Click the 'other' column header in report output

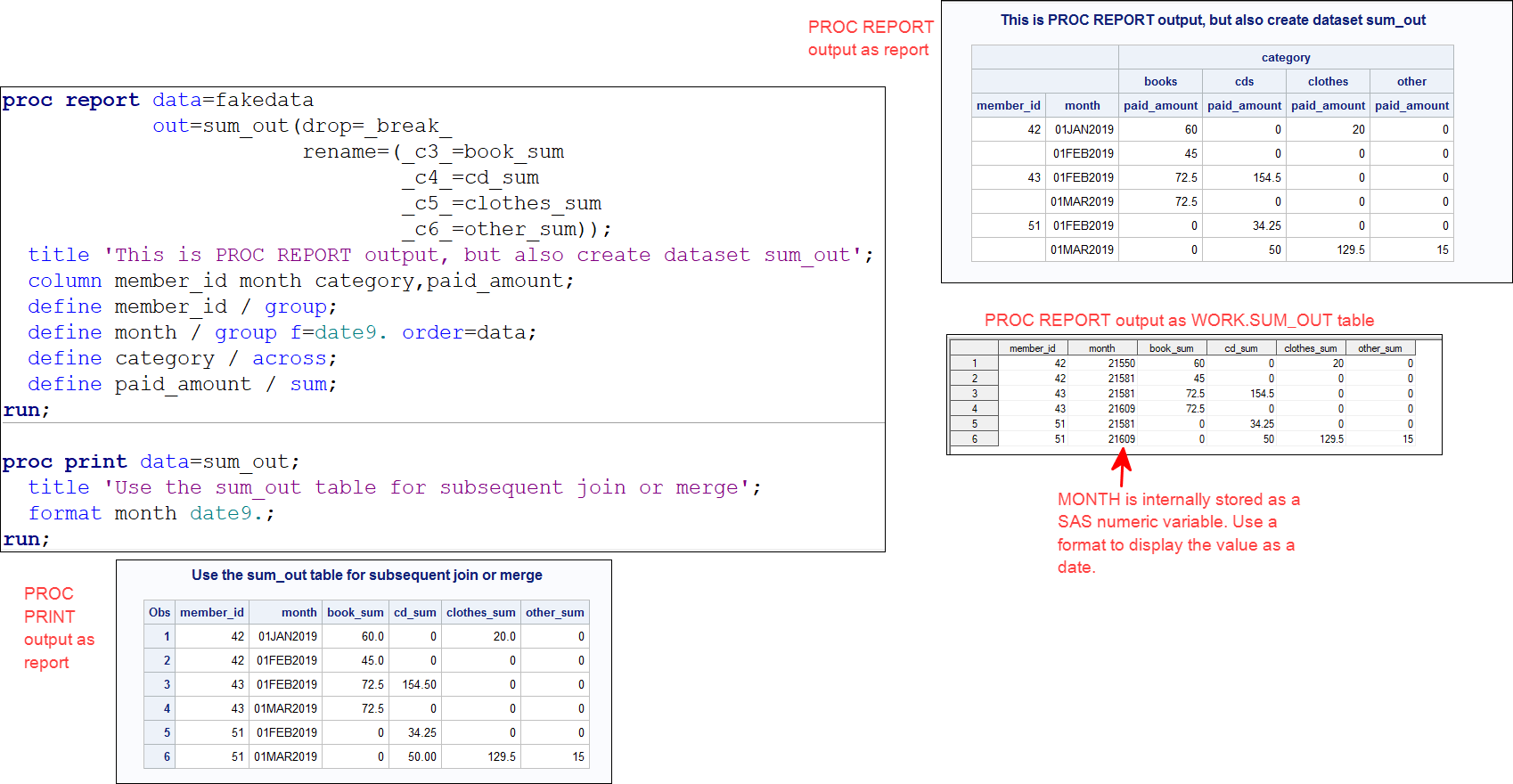(x=1411, y=81)
